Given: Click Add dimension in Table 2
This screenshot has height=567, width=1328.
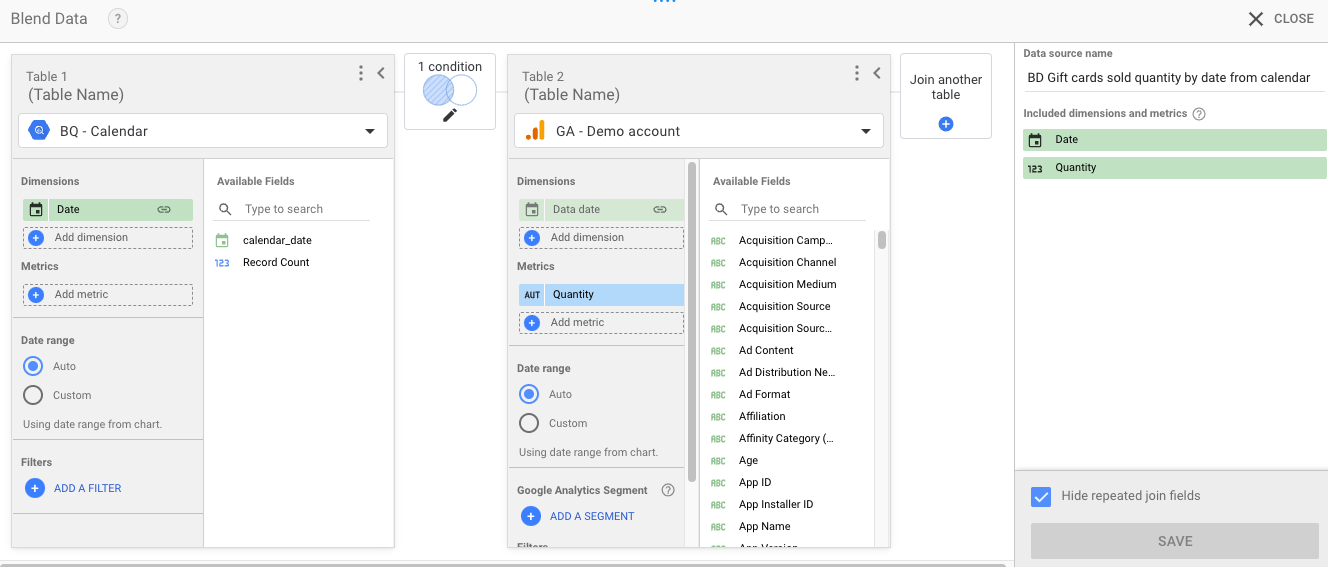Looking at the screenshot, I should tap(601, 238).
